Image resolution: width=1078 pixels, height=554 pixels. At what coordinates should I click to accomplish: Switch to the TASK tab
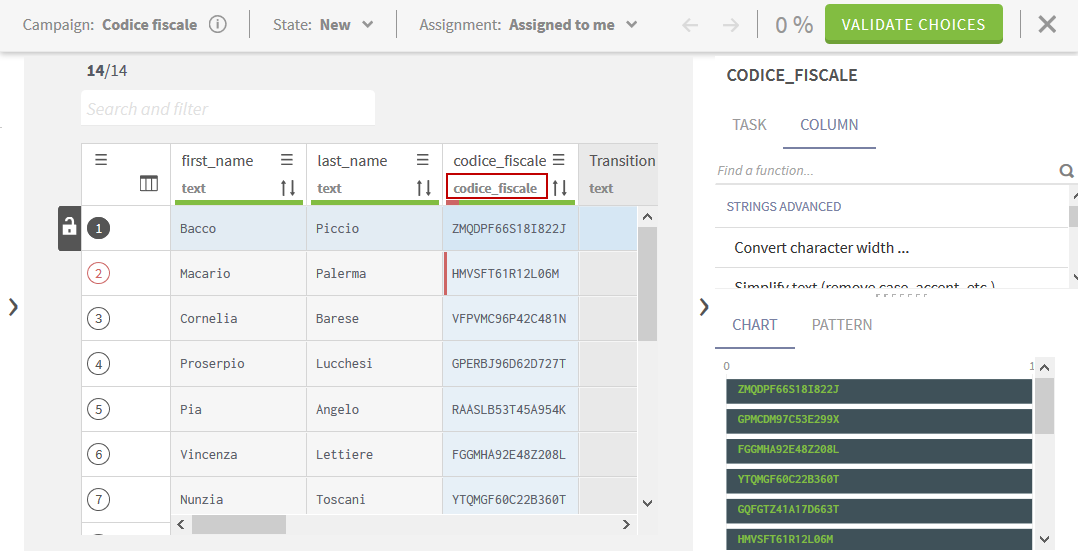(749, 125)
